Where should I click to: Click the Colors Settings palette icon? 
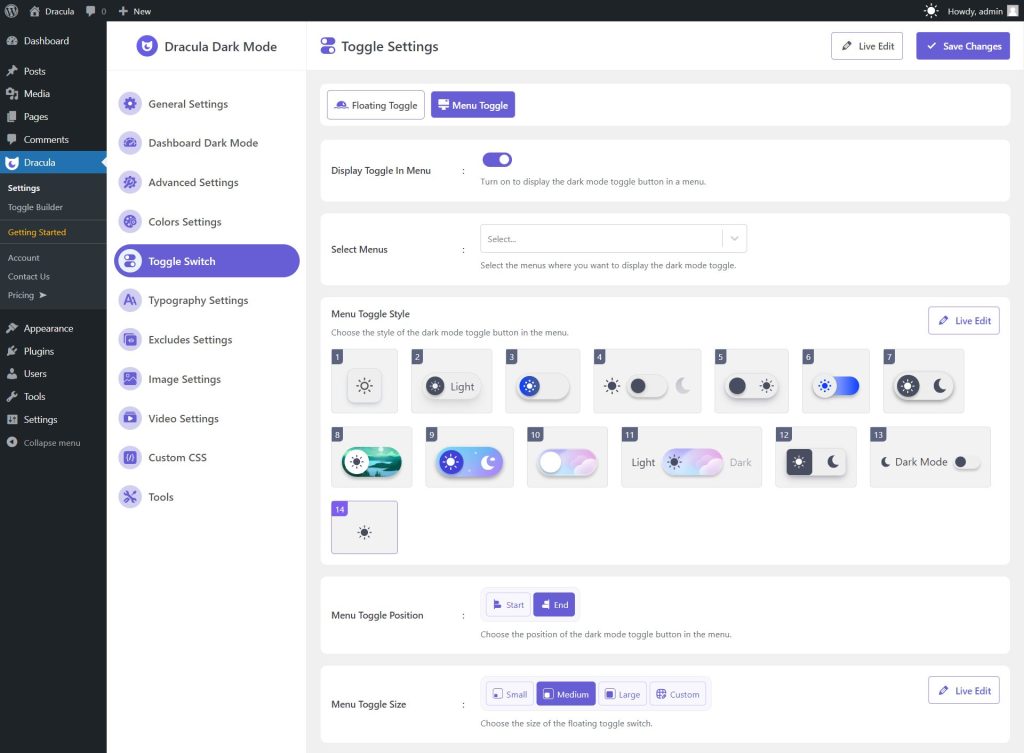click(x=130, y=221)
